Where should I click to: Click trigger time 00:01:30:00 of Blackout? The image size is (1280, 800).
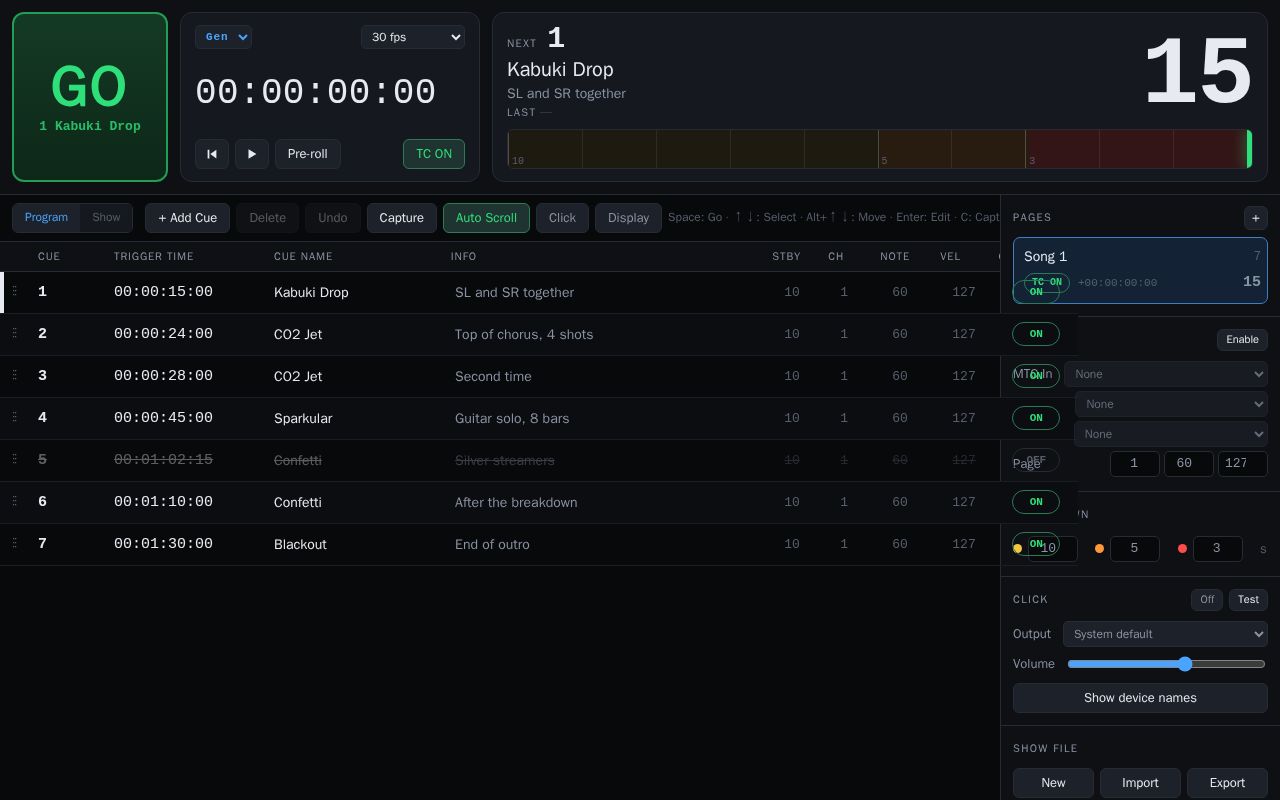[x=163, y=544]
